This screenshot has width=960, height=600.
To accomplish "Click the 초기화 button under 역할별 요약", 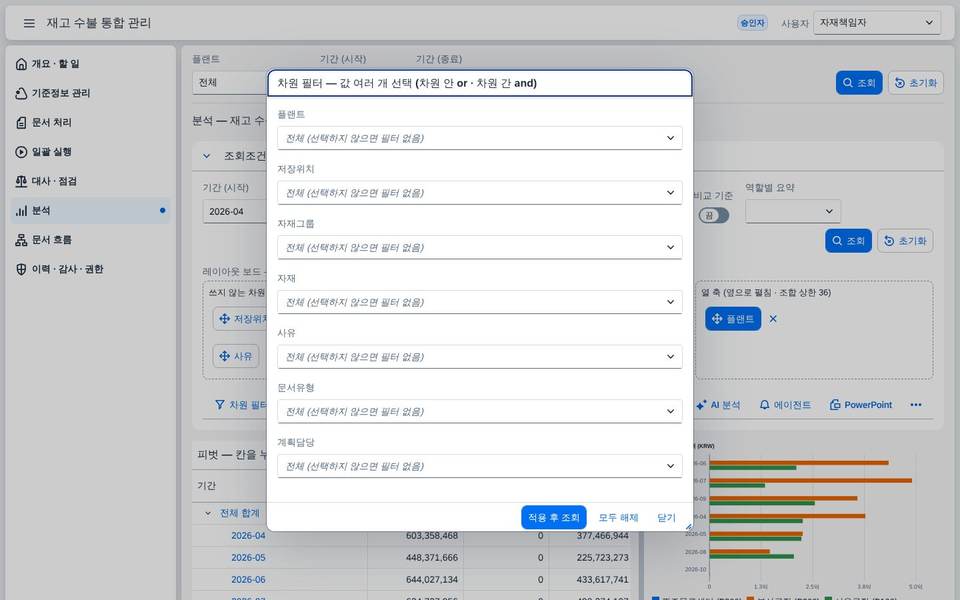I will [x=905, y=241].
